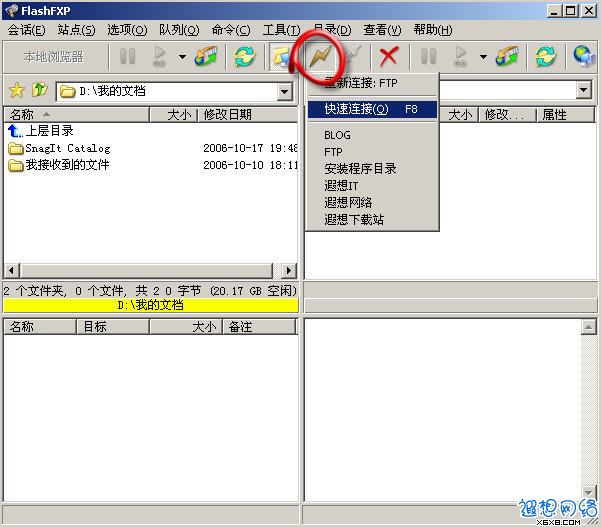Click the remote pane transfer queue globe icon
Screen dimensions: 601x527
(507, 56)
